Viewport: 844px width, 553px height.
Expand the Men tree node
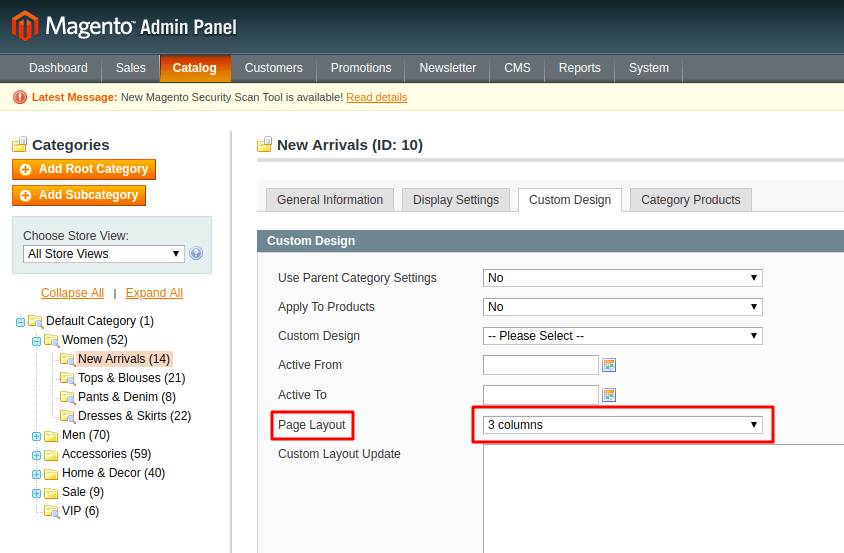36,436
